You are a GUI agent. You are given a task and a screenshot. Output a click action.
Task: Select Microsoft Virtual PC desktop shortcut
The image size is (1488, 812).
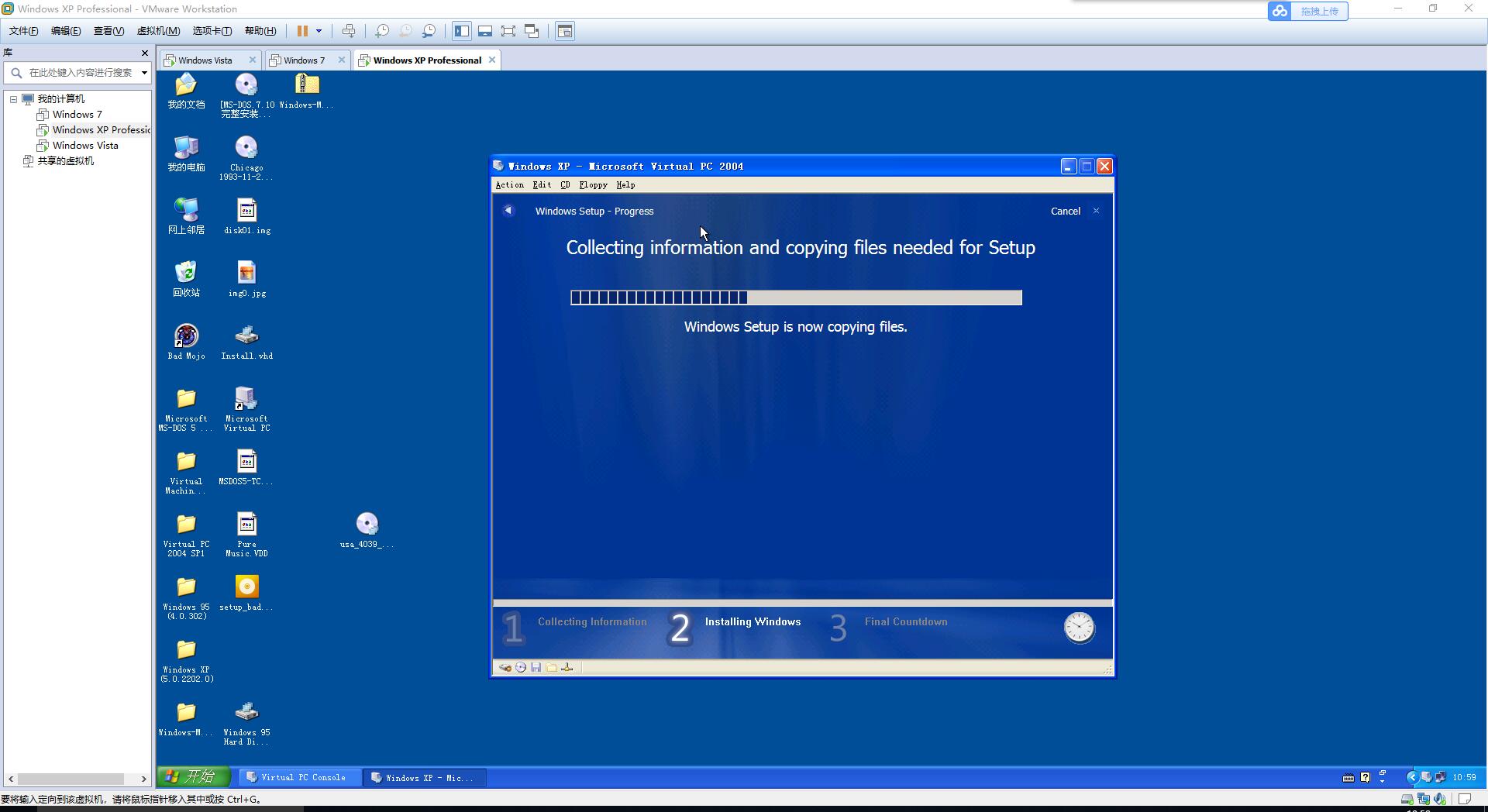point(246,408)
